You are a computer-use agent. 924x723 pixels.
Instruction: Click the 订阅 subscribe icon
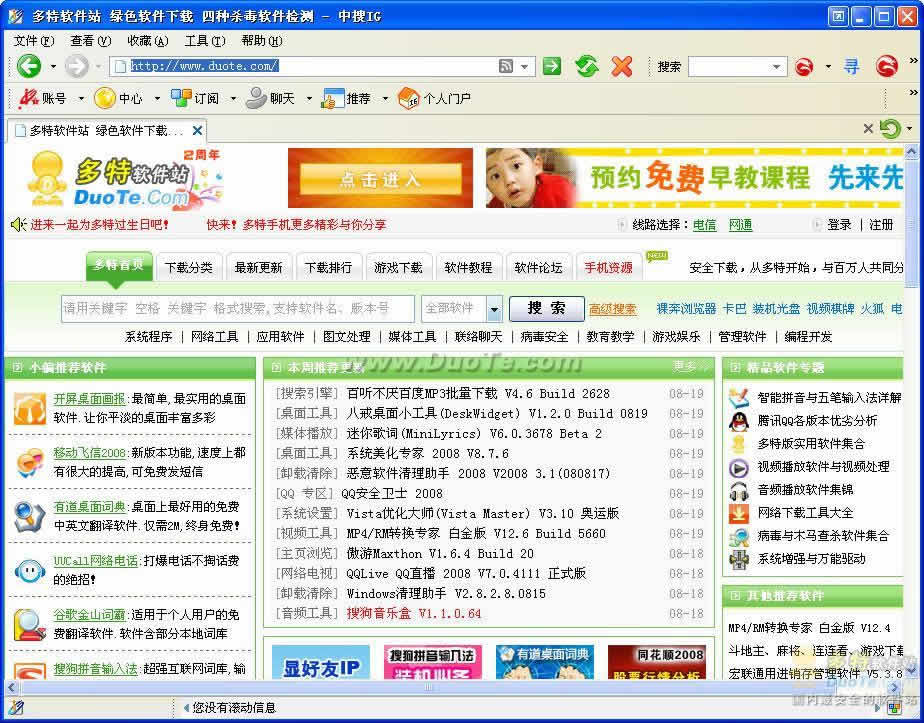(181, 98)
